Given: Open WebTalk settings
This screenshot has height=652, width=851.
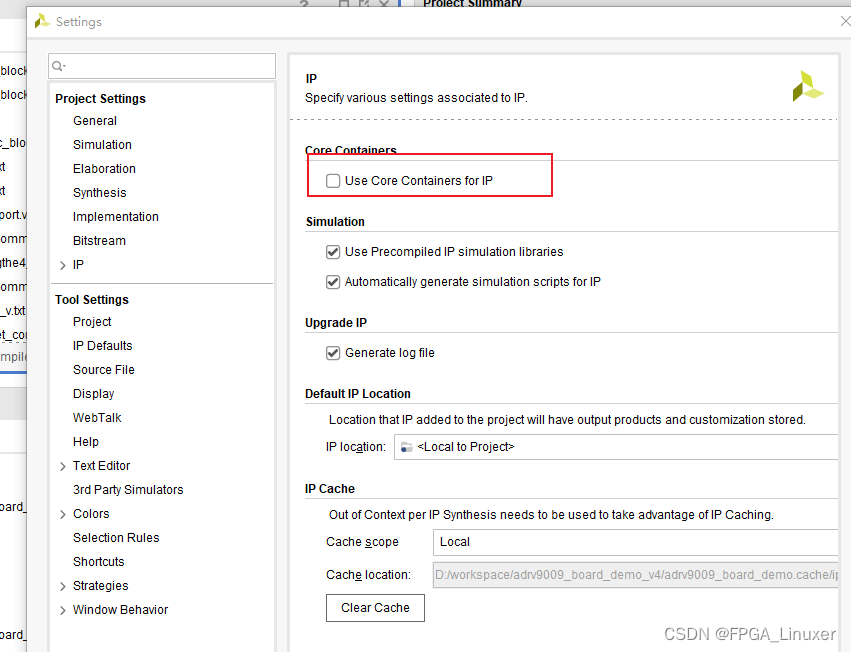Looking at the screenshot, I should [x=97, y=417].
